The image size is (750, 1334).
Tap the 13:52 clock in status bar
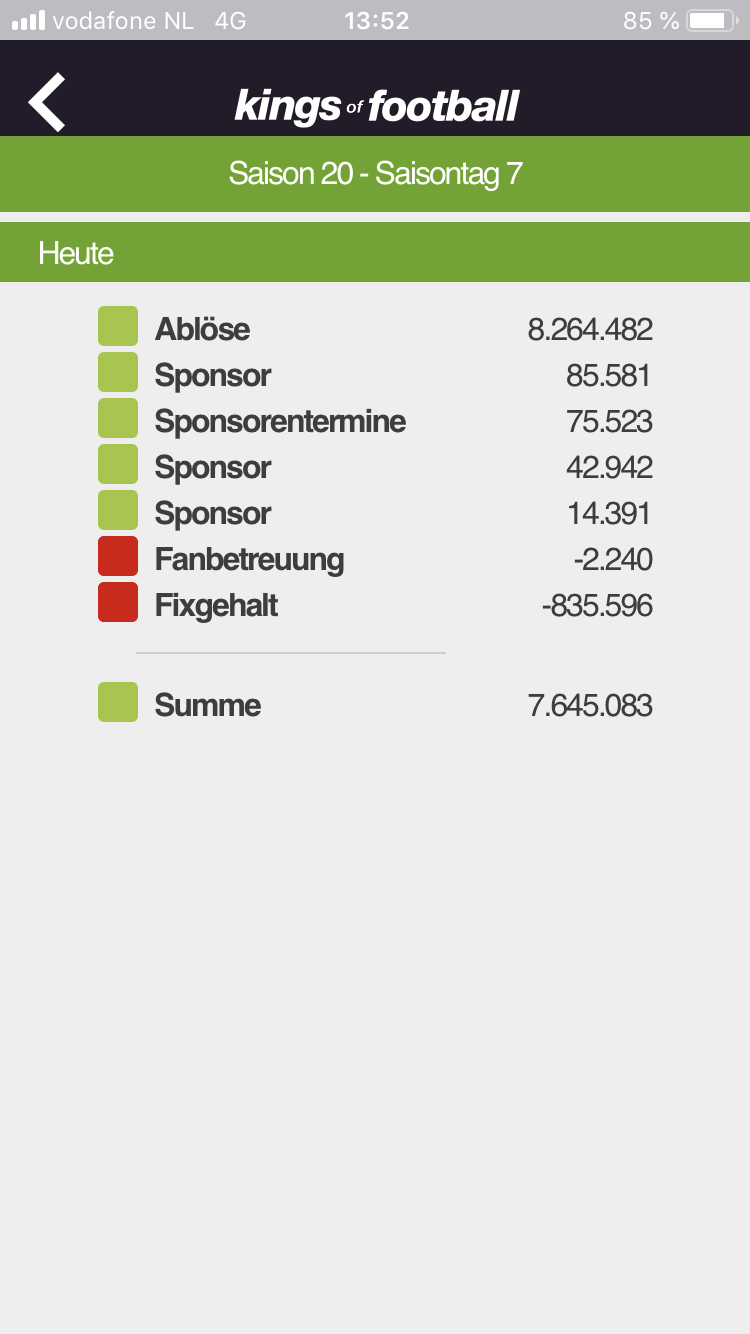pos(376,21)
